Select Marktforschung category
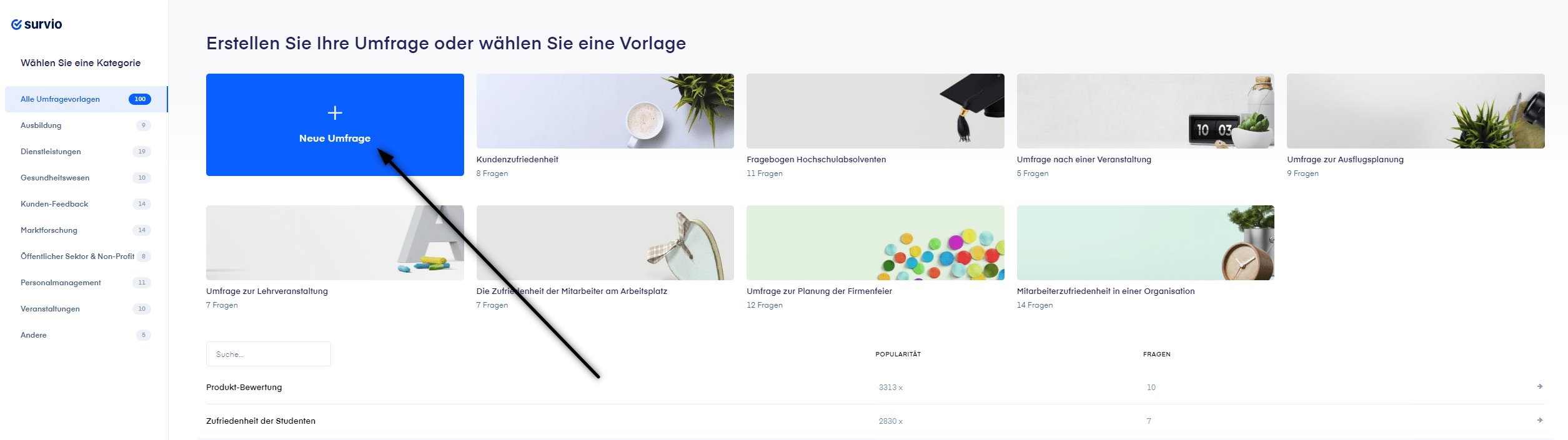 (86, 230)
